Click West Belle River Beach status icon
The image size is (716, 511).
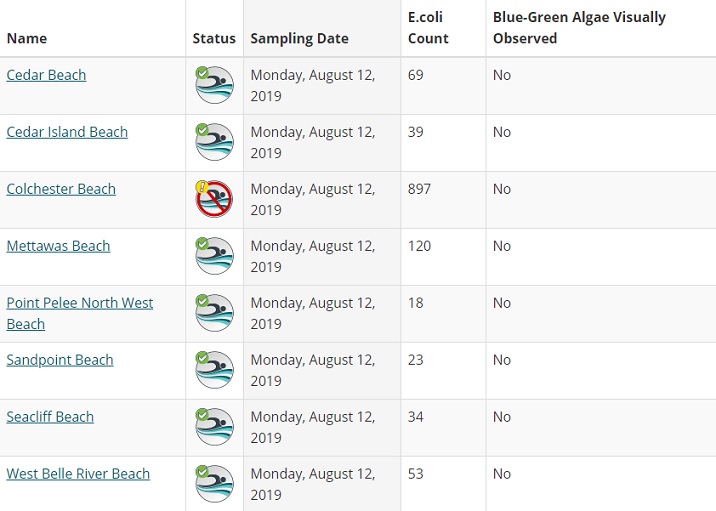click(214, 484)
